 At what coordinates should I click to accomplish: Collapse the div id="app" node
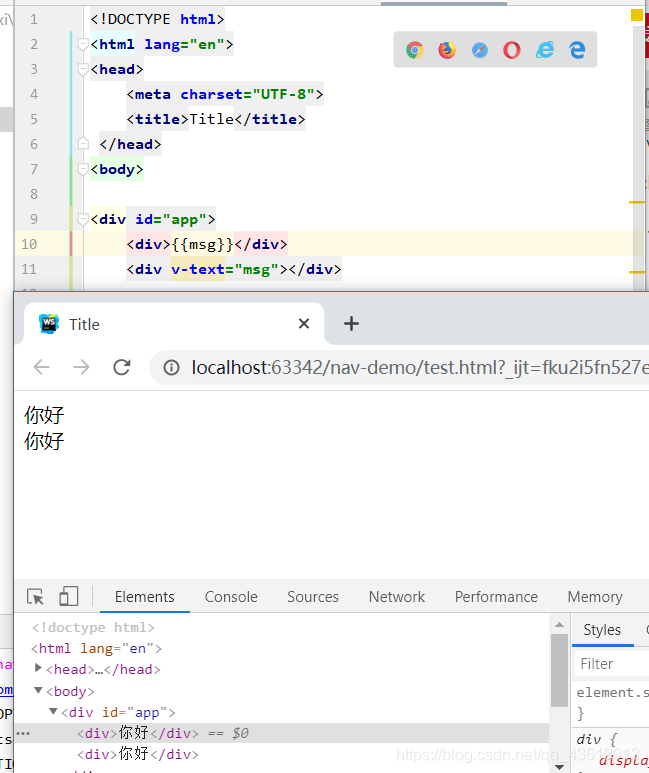pos(53,711)
